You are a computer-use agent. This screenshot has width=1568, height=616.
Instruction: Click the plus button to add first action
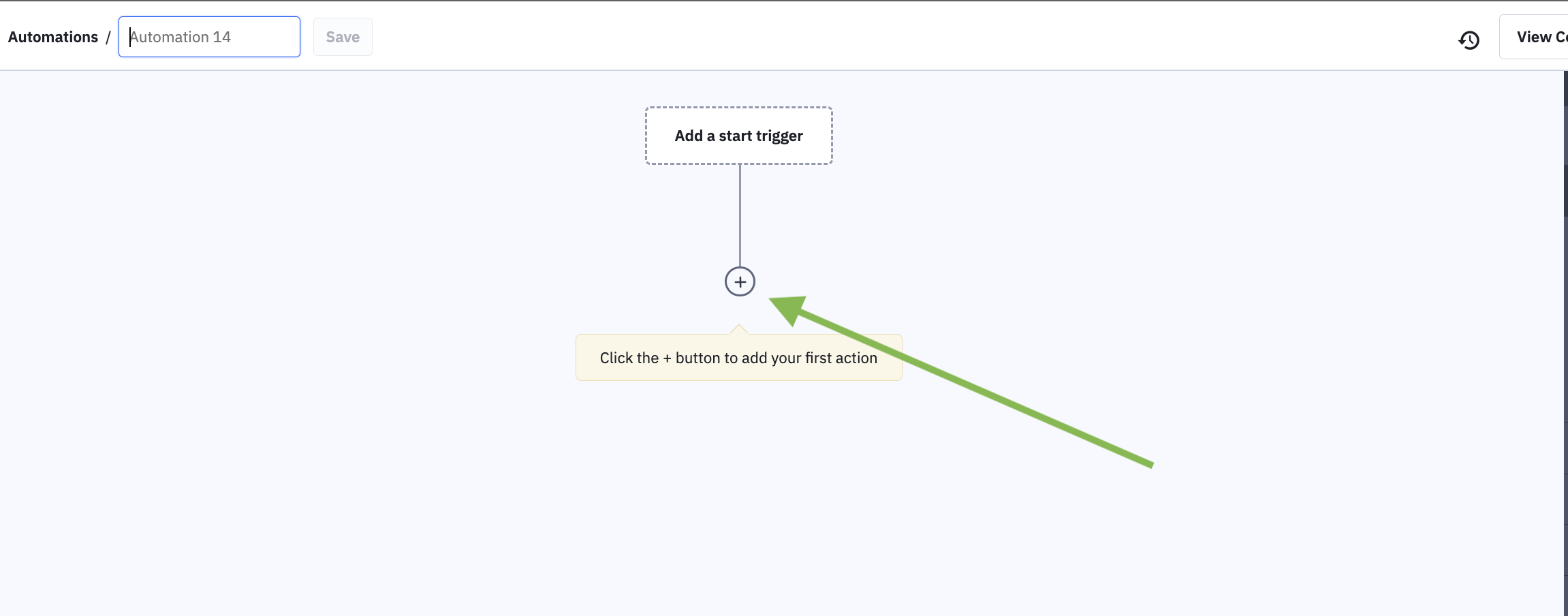click(x=740, y=281)
